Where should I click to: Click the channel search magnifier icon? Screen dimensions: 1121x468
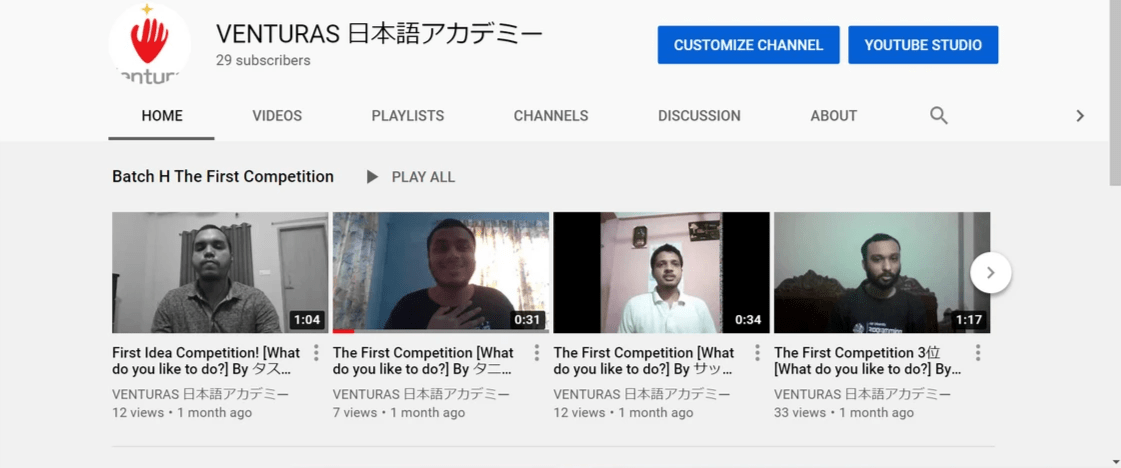tap(938, 116)
